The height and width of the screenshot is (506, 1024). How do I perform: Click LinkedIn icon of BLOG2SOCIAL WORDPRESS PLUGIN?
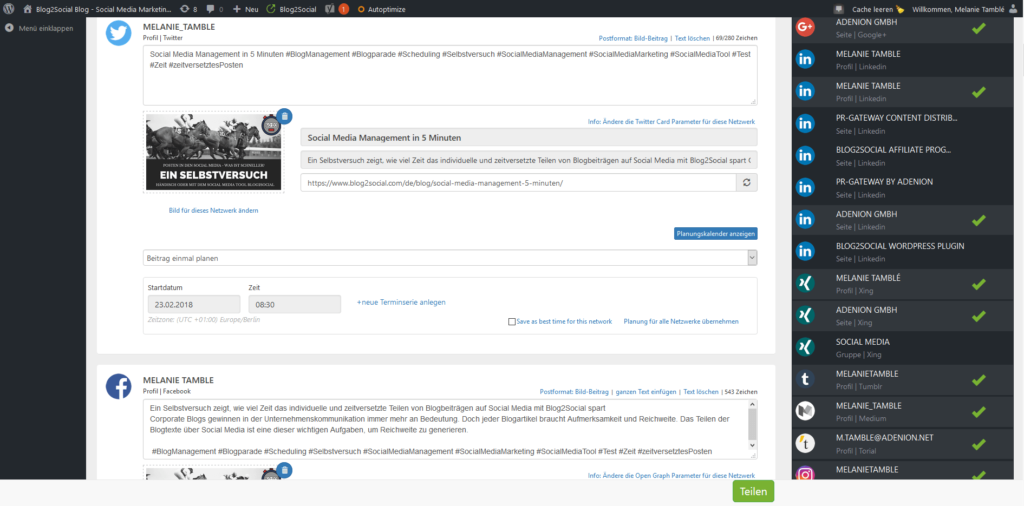tap(805, 251)
